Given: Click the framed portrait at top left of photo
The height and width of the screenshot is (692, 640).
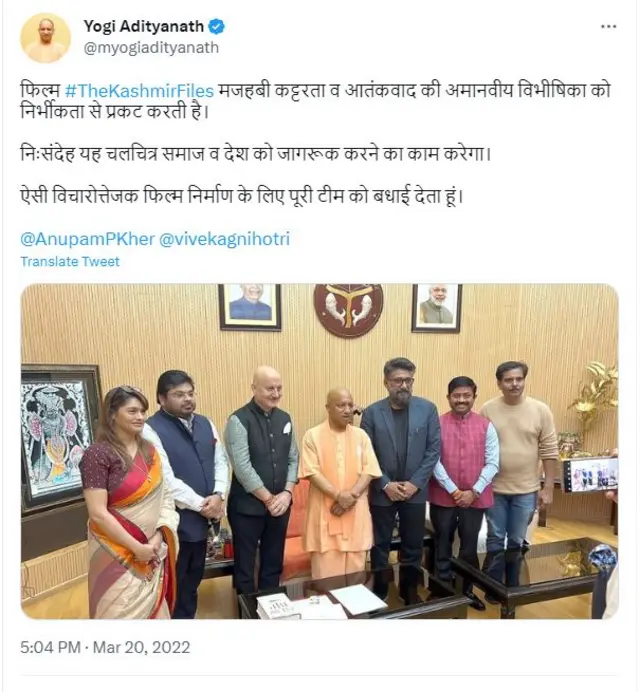Looking at the screenshot, I should [250, 307].
